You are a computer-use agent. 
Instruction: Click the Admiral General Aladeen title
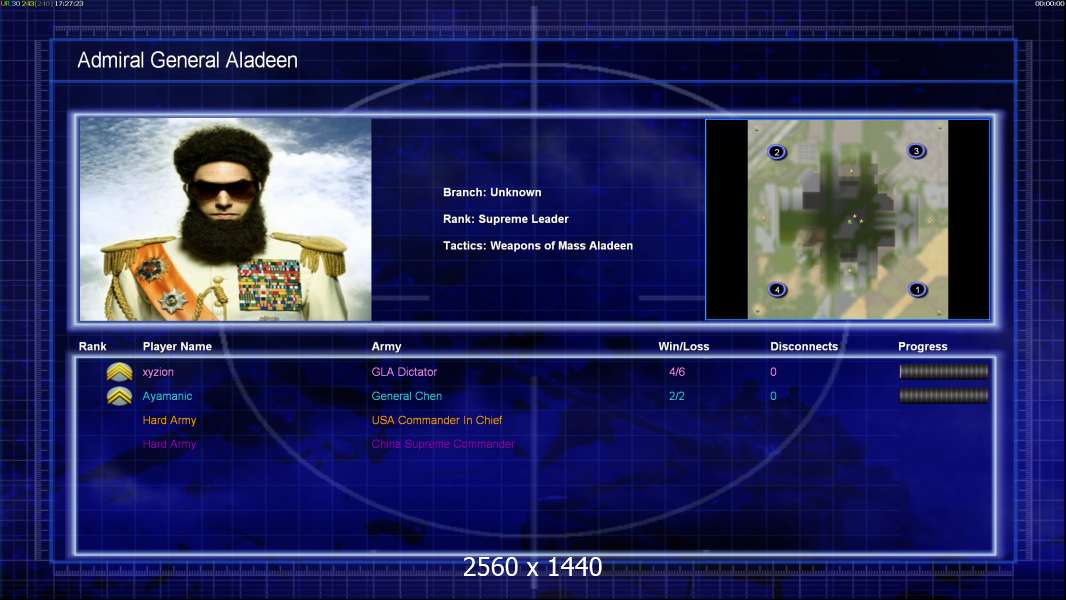[188, 60]
